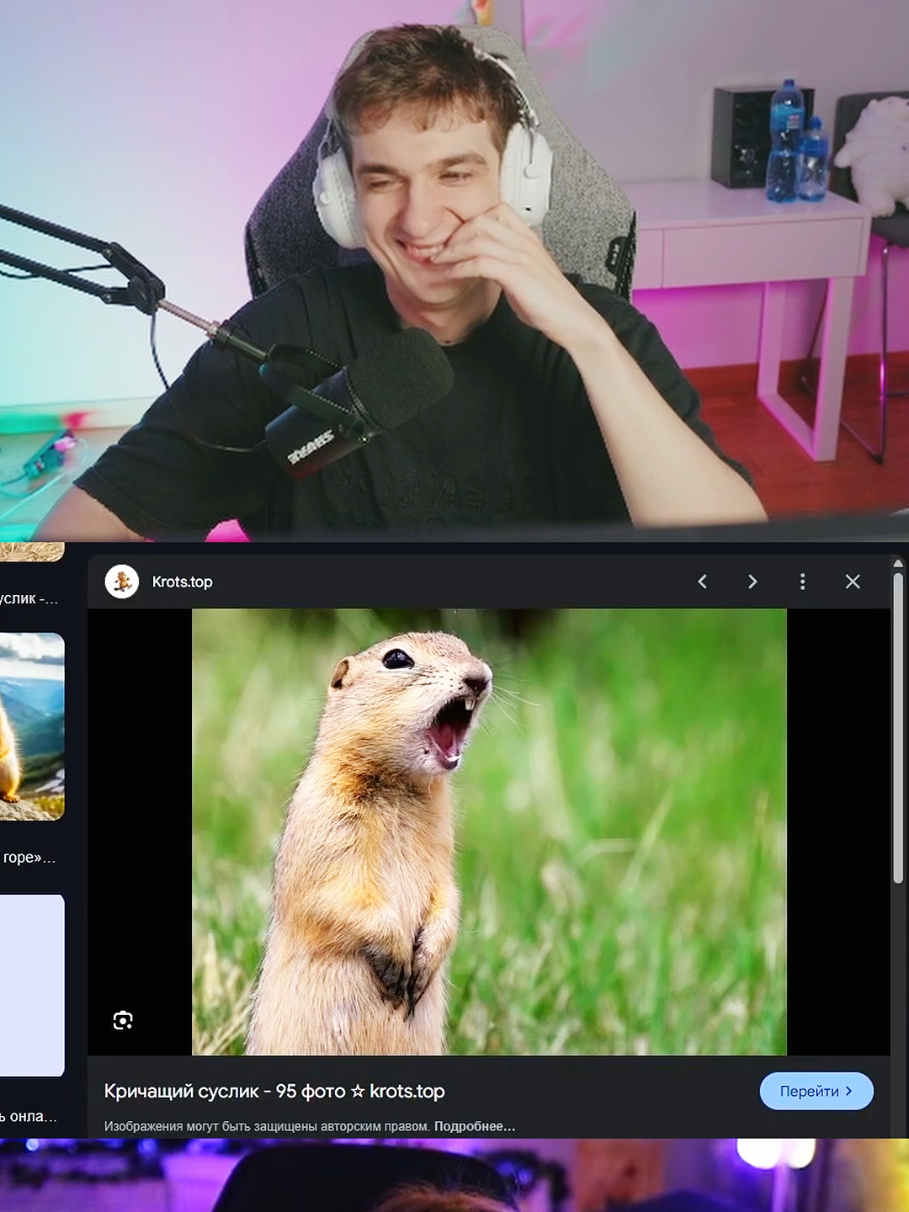This screenshot has height=1212, width=909.
Task: Select the blank light-purple result card on left
Action: (32, 985)
